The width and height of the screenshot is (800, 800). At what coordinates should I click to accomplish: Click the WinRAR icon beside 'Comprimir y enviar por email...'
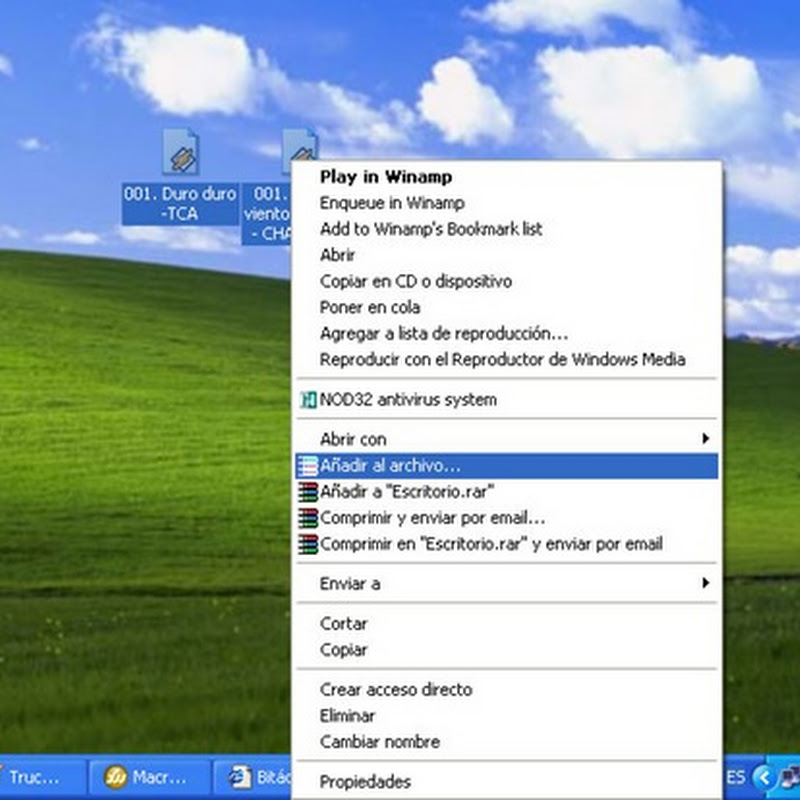click(x=308, y=518)
